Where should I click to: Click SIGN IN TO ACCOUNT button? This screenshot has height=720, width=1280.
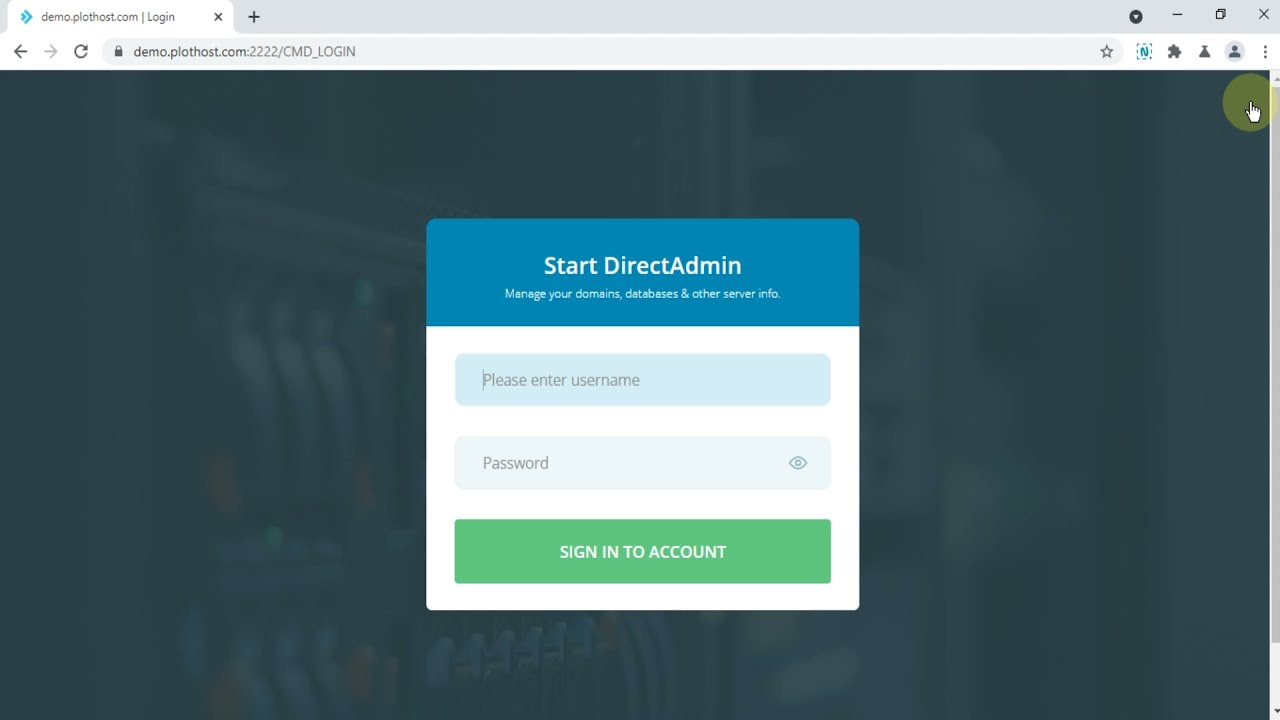tap(642, 551)
